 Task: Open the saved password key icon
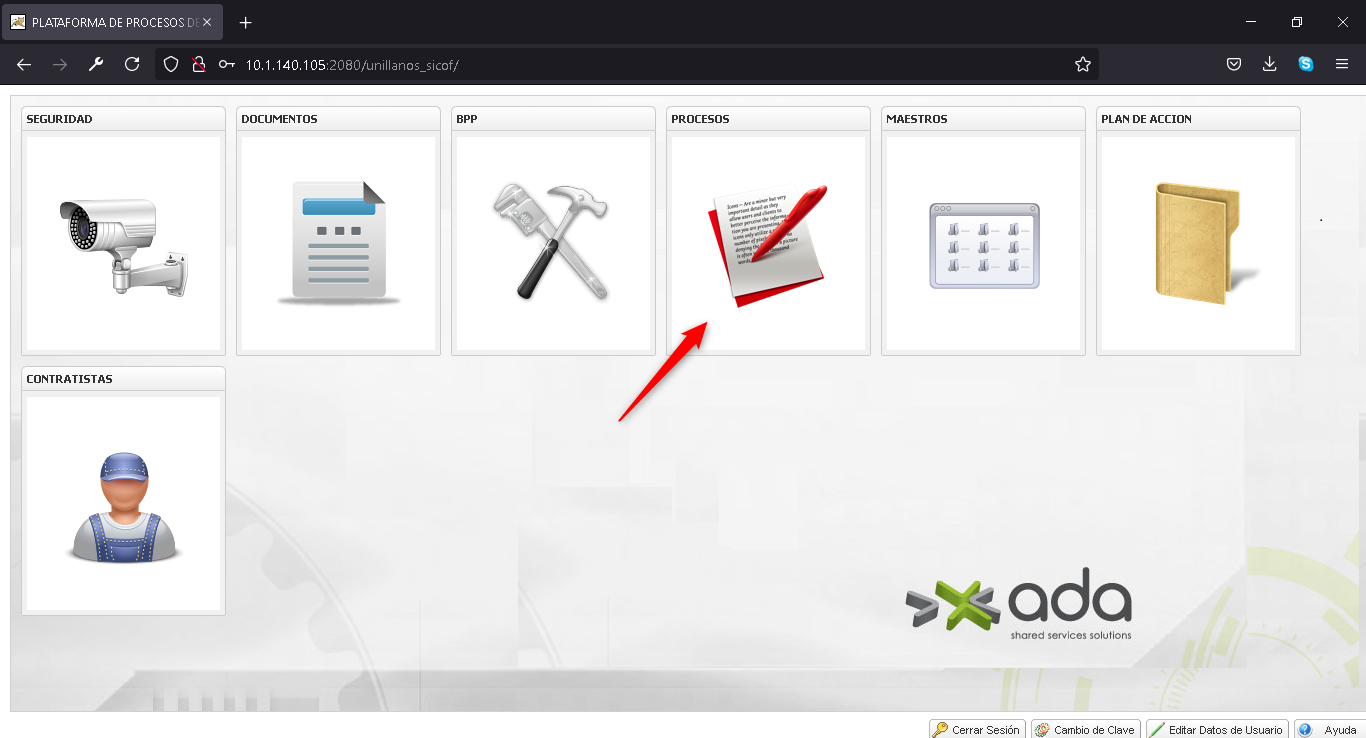pyautogui.click(x=227, y=64)
